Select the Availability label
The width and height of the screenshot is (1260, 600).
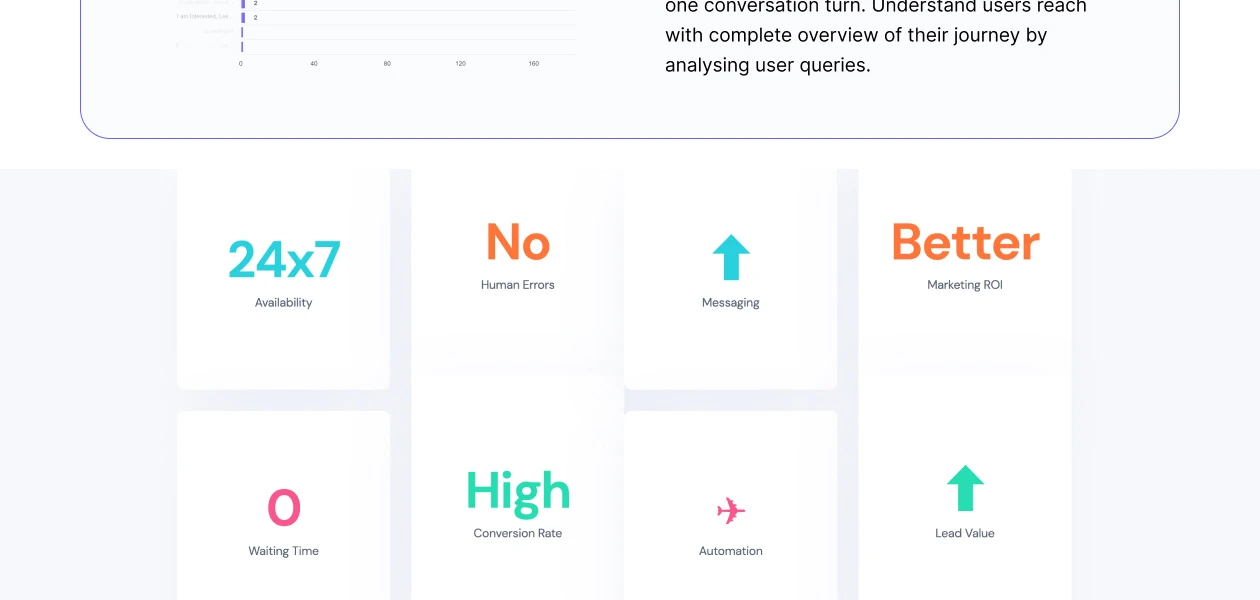[284, 303]
